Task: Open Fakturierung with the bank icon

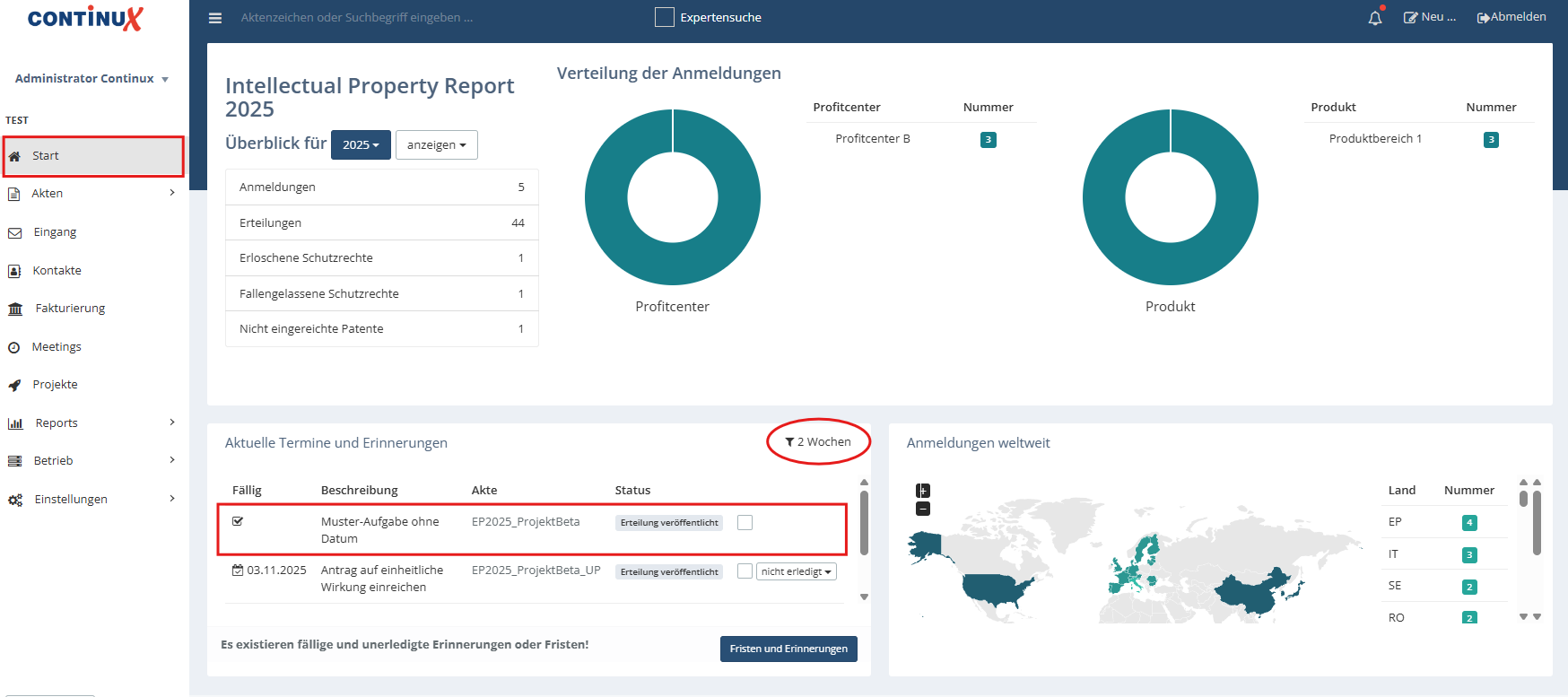Action: [x=15, y=309]
